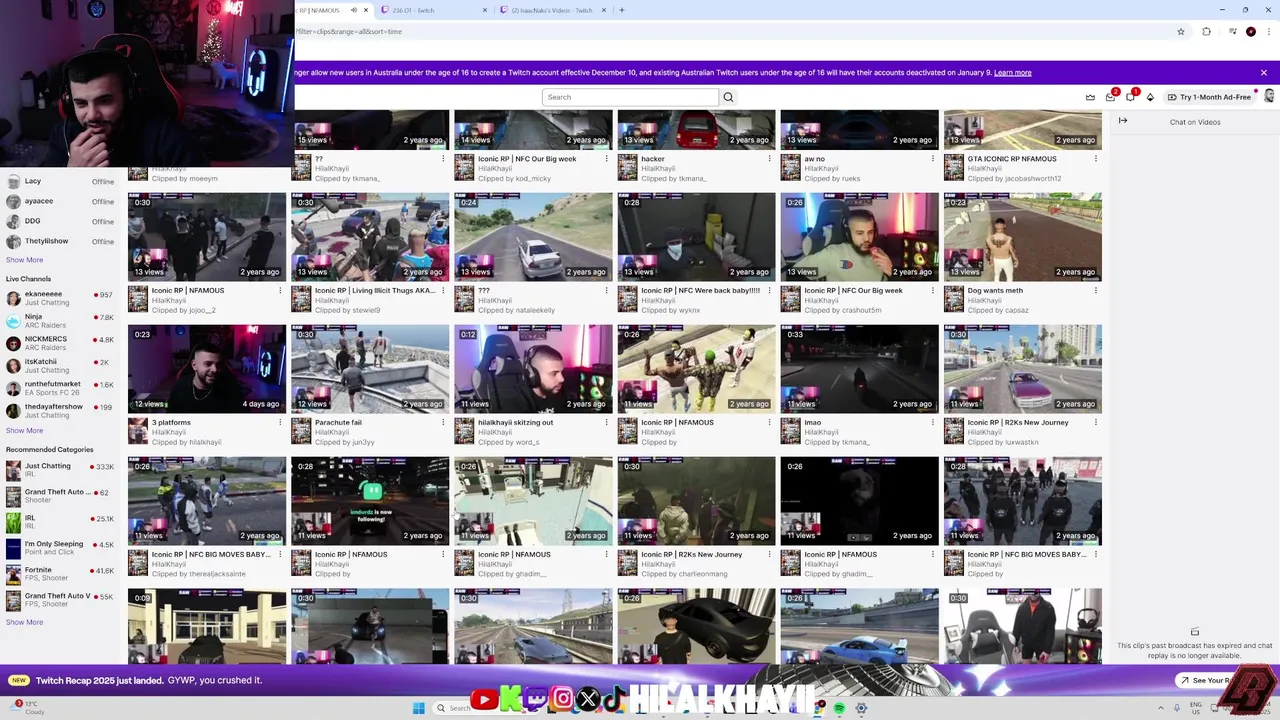Expand Show More under Live Channels
1280x720 pixels.
(24, 431)
